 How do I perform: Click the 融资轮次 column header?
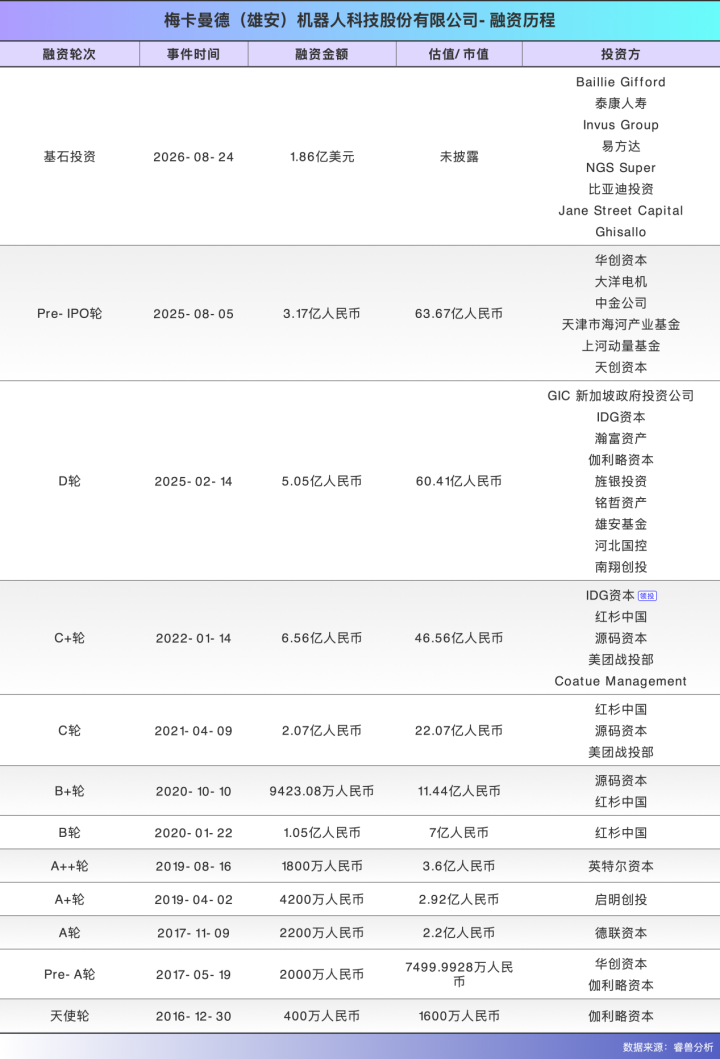[70, 54]
